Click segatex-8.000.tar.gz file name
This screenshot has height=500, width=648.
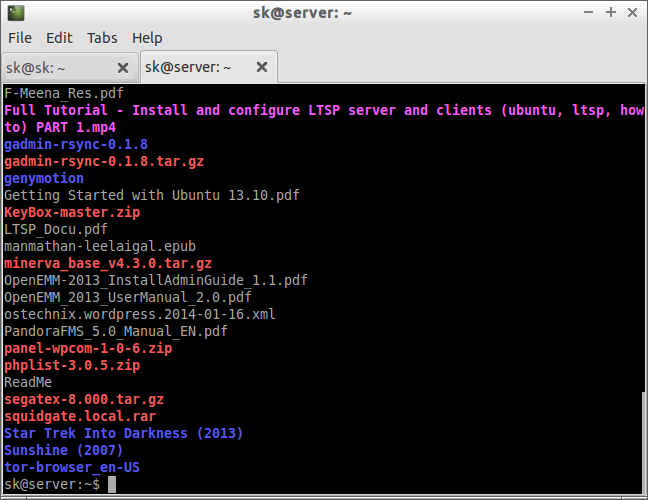[x=84, y=399]
